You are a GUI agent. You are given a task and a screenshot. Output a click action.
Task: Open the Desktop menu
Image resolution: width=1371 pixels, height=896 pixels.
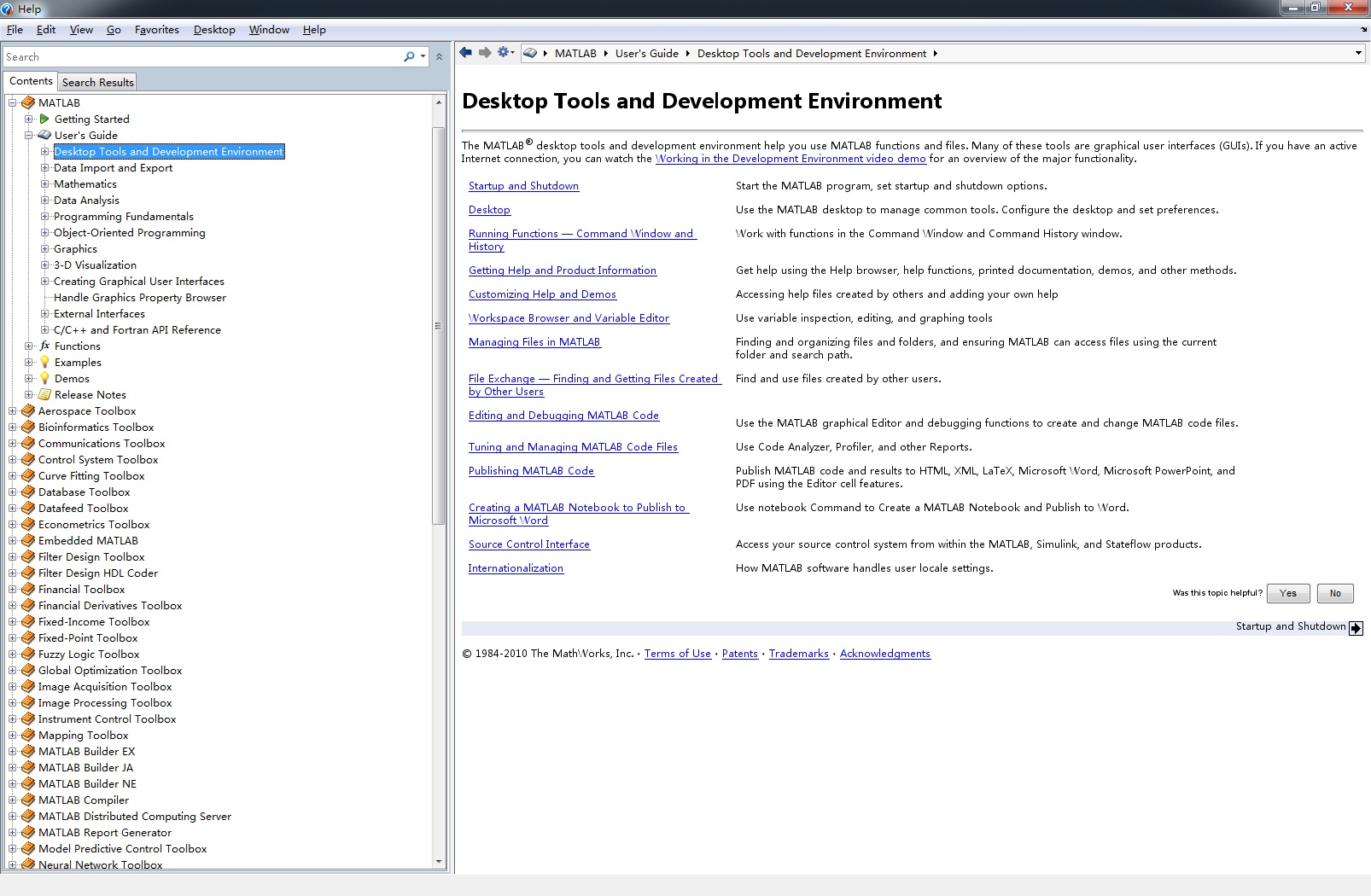coord(214,29)
